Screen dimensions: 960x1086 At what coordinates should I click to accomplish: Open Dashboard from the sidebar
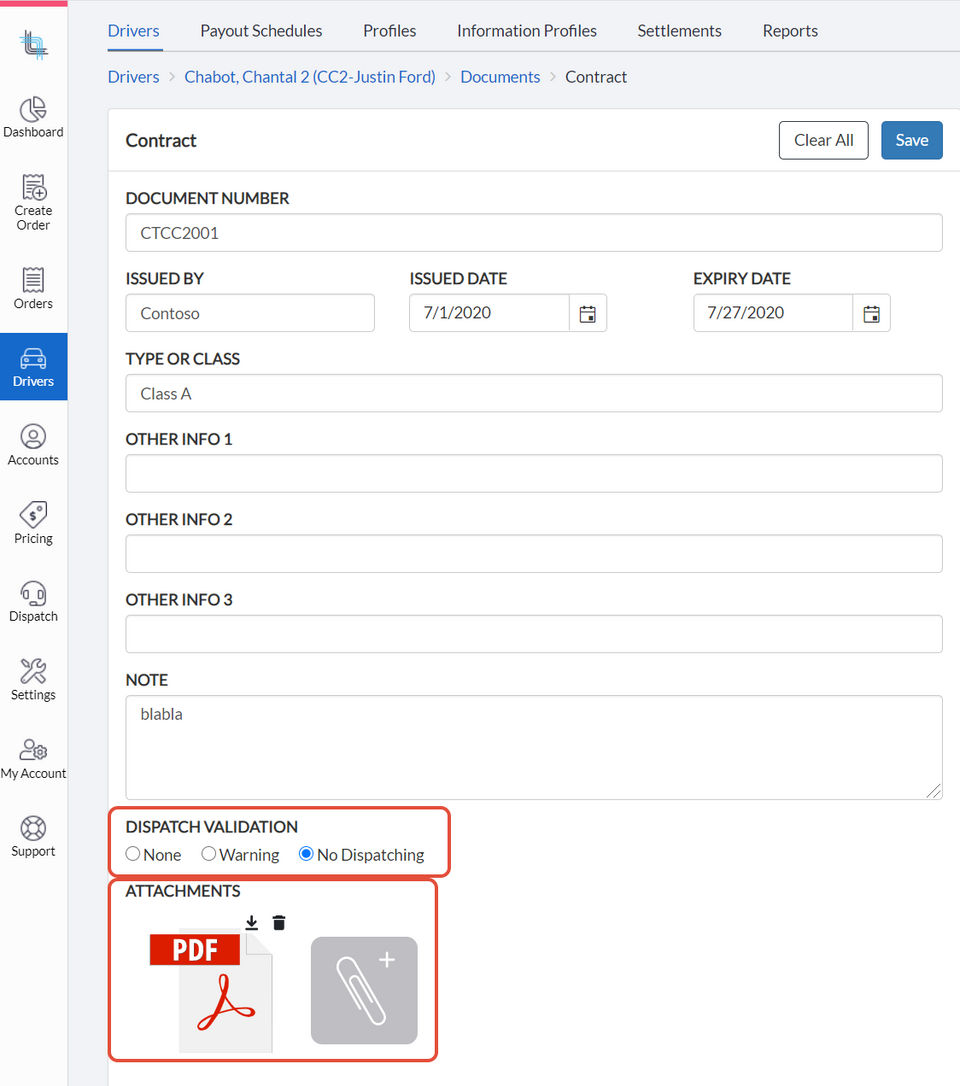33,118
